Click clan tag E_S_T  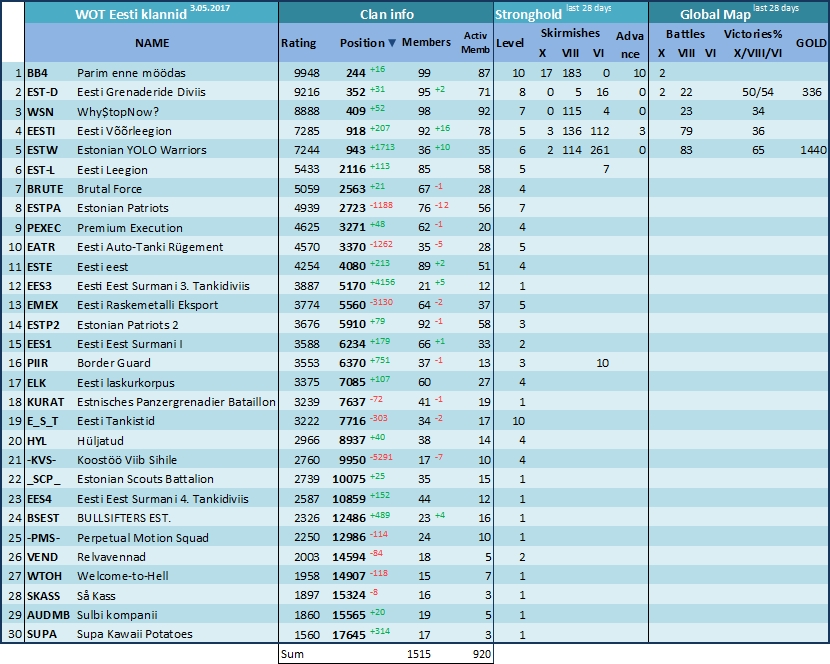[42, 421]
